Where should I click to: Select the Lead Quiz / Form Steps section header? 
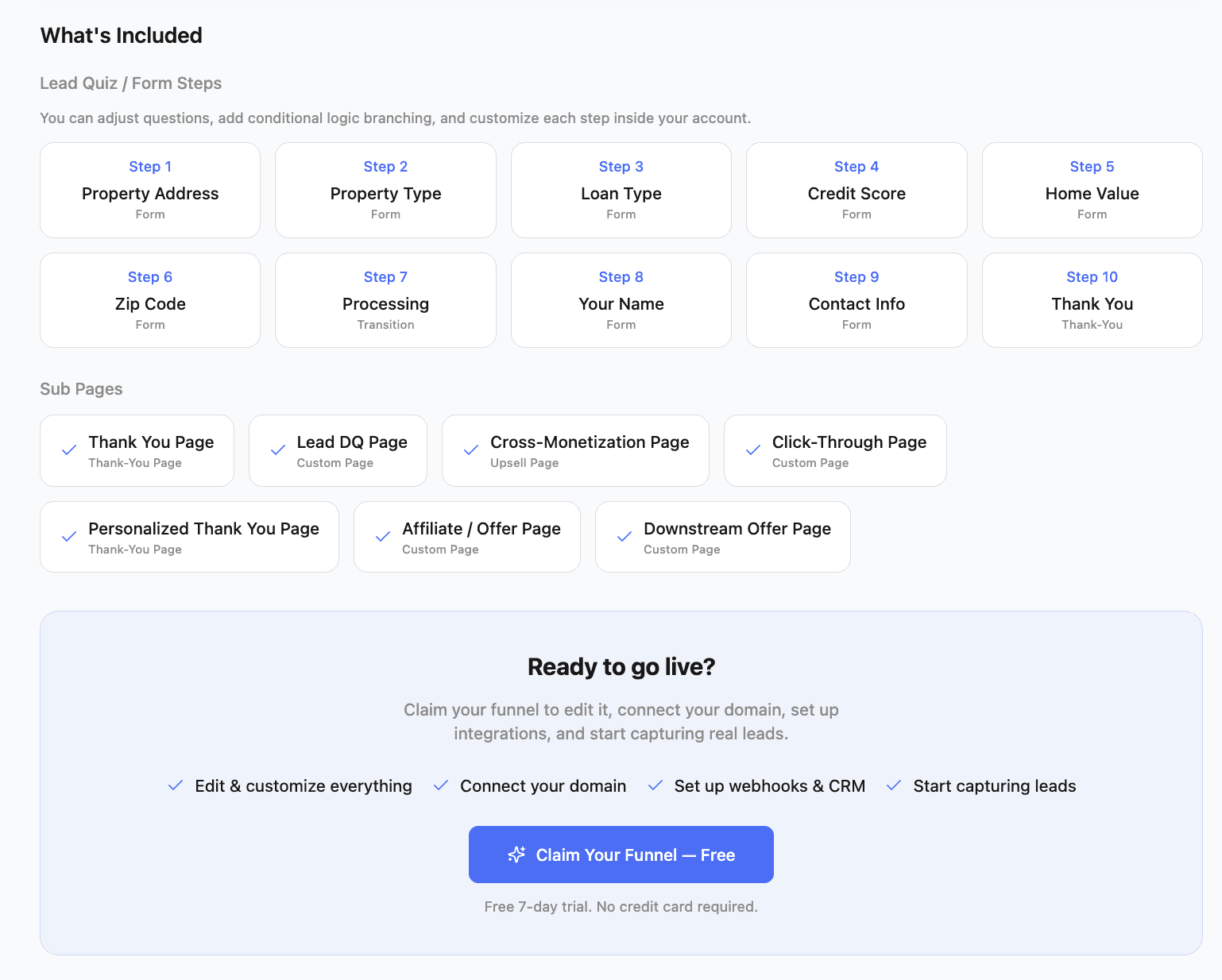(130, 83)
